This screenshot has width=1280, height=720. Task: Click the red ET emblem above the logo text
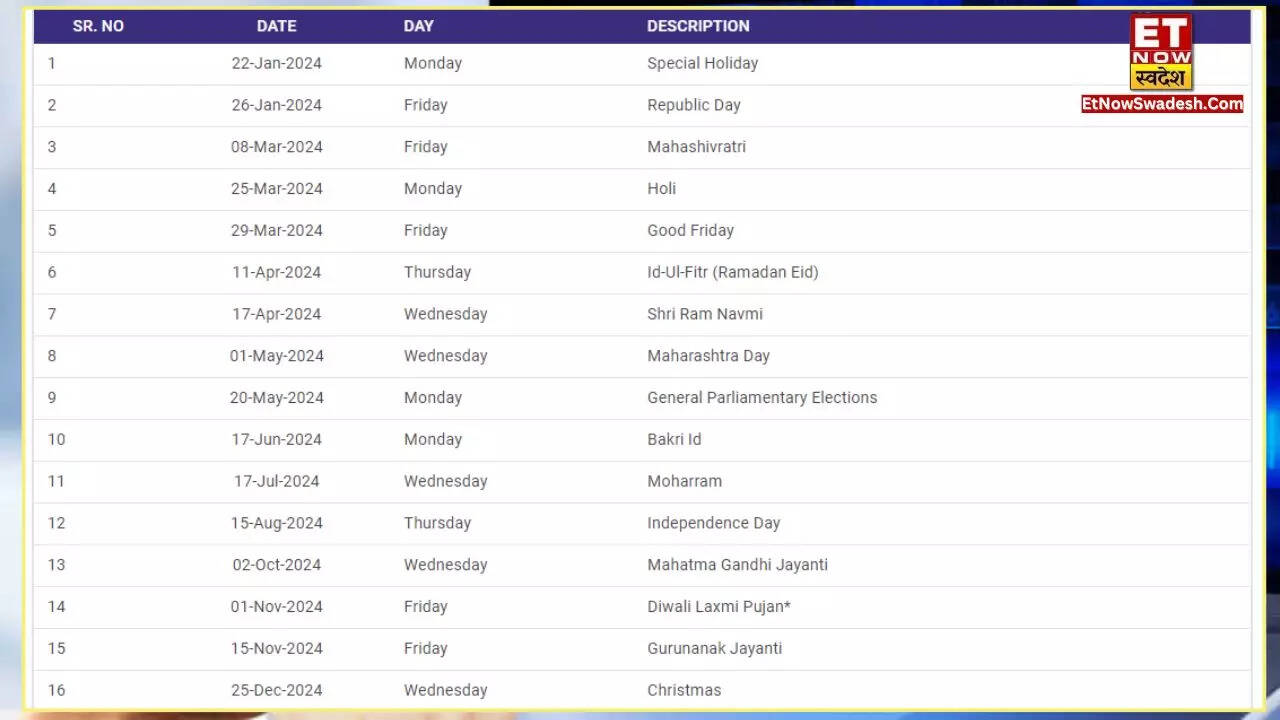pyautogui.click(x=1162, y=30)
